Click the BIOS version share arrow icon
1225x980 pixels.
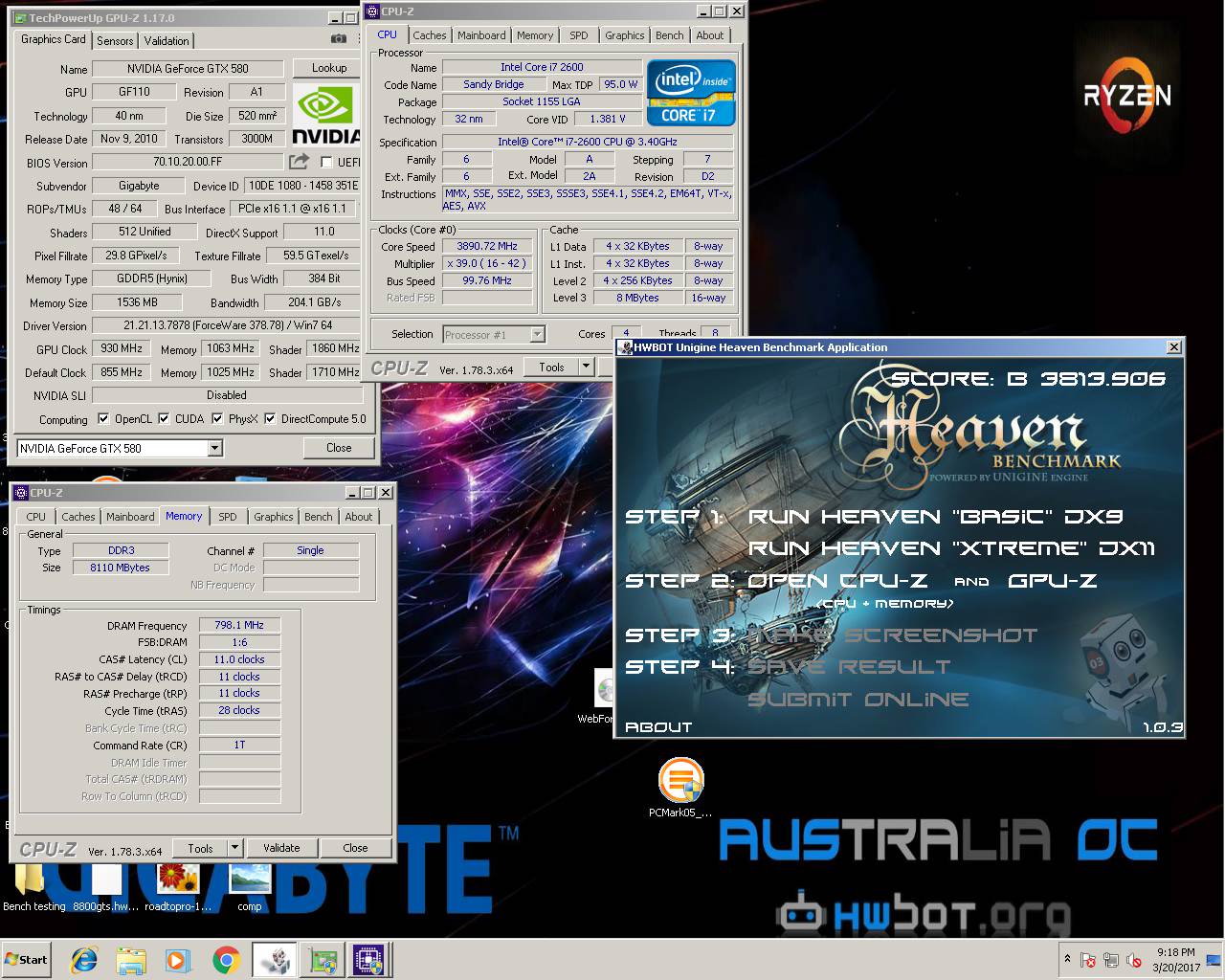[299, 162]
